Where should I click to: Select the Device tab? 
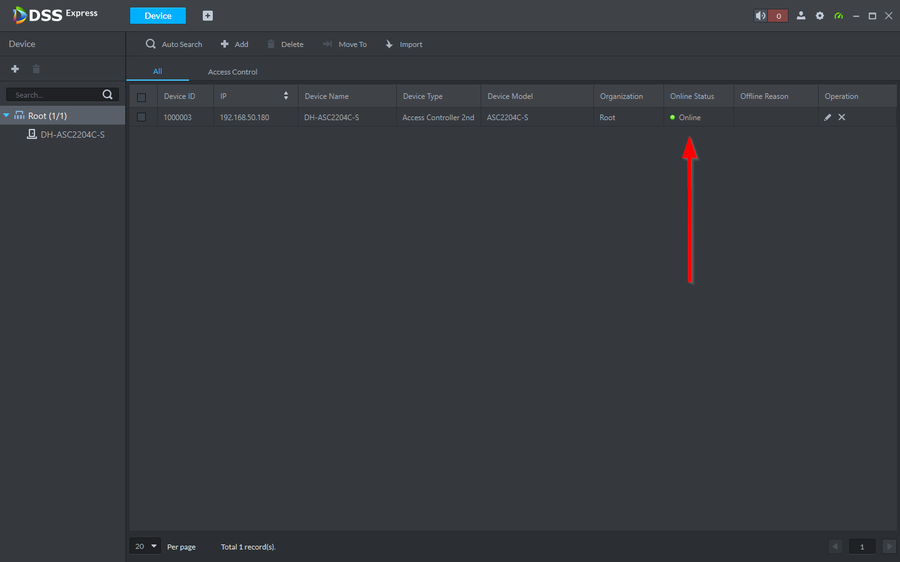(158, 15)
